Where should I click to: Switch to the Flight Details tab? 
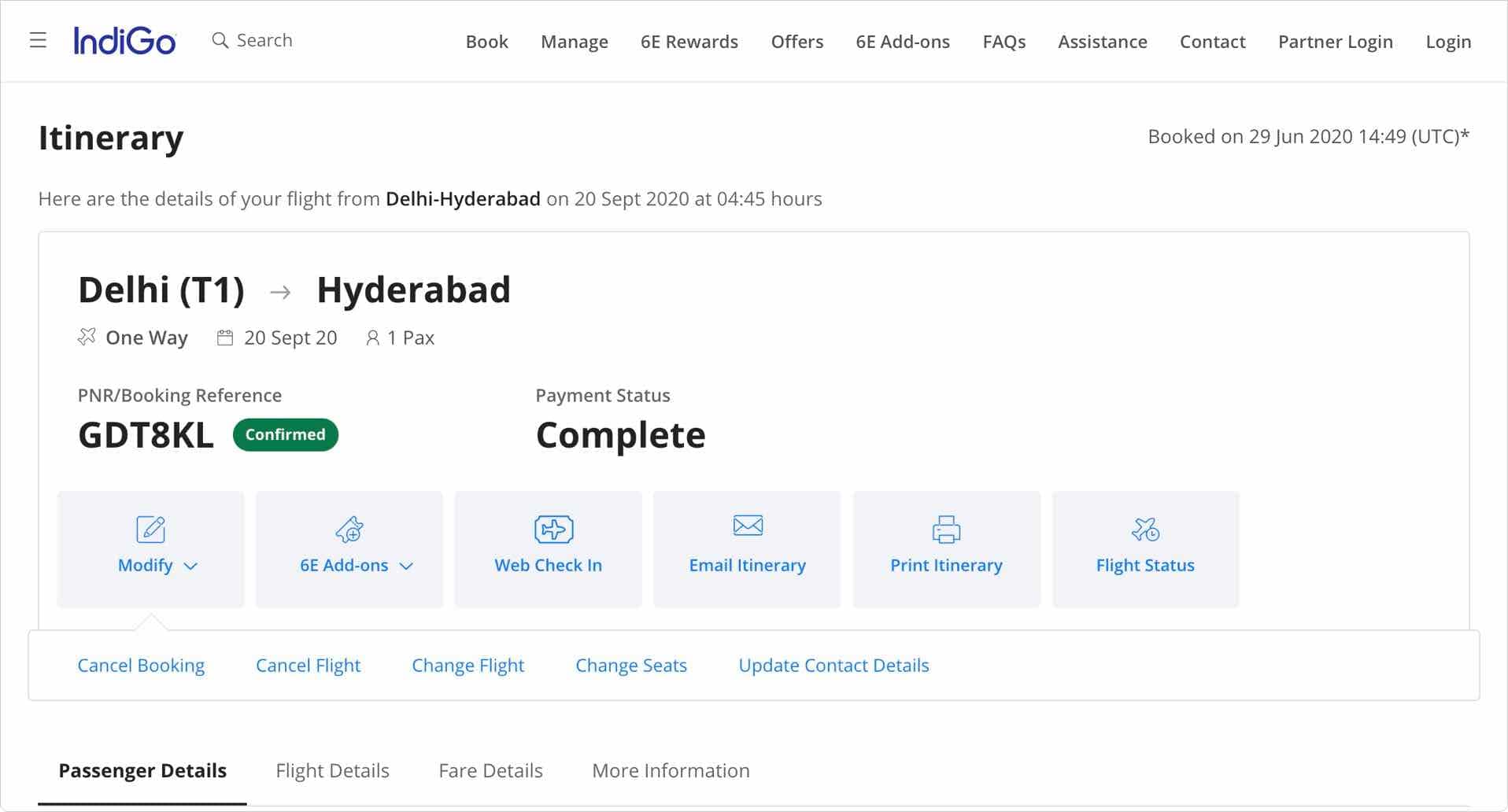(332, 770)
